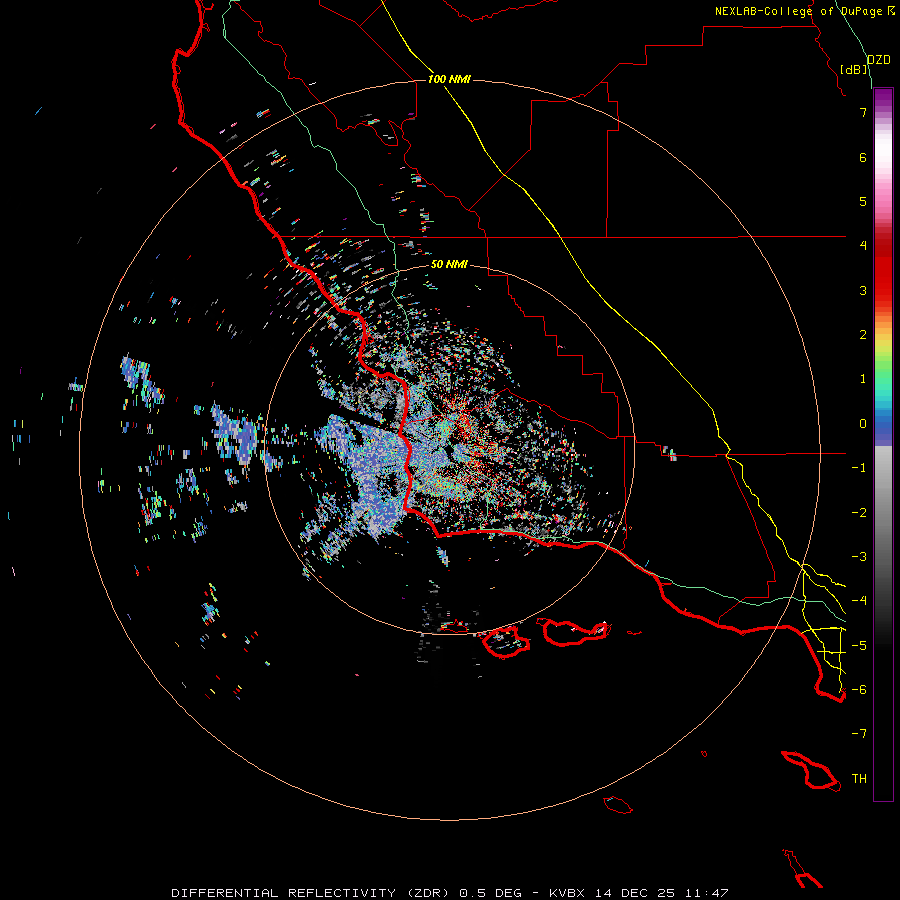This screenshot has width=900, height=900.
Task: Click the "KVBX" radar station identifier
Action: (x=567, y=893)
